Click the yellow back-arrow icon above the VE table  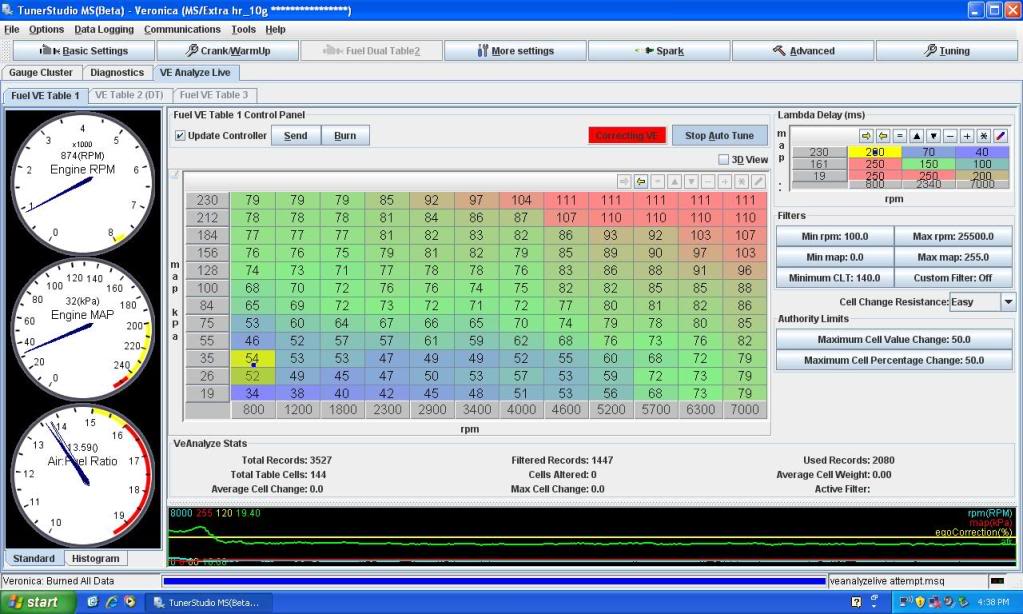click(x=641, y=181)
